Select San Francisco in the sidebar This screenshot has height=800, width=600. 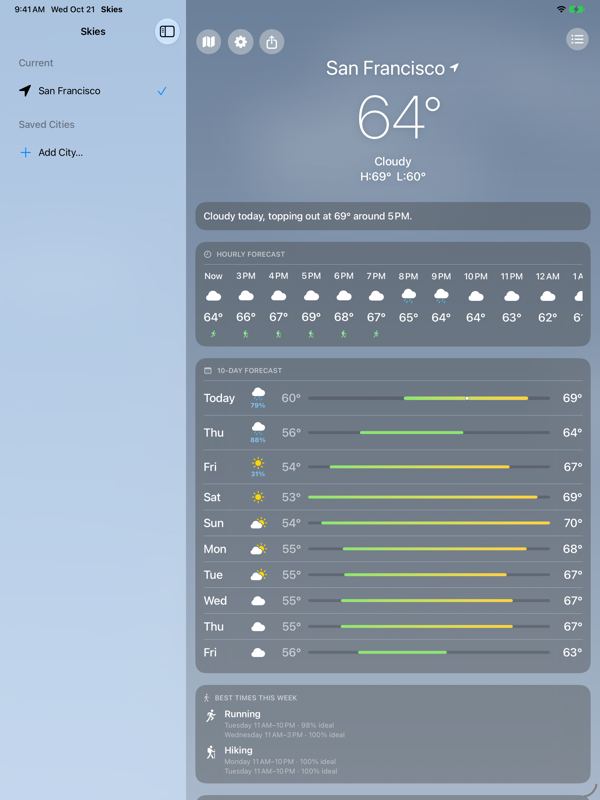point(93,91)
